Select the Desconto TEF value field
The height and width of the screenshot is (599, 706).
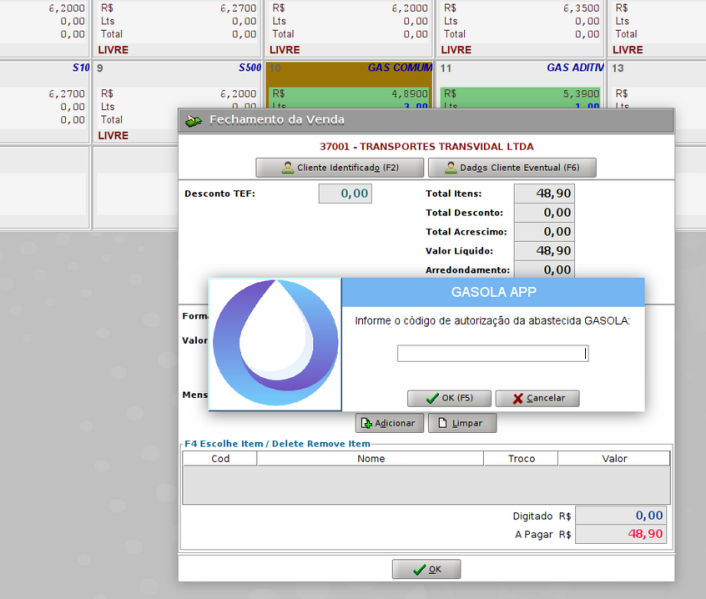click(x=345, y=194)
